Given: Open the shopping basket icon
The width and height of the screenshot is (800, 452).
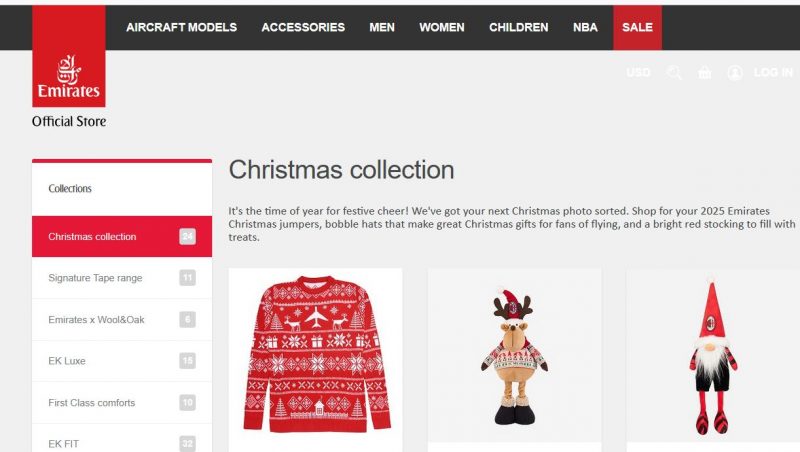Looking at the screenshot, I should [x=705, y=73].
